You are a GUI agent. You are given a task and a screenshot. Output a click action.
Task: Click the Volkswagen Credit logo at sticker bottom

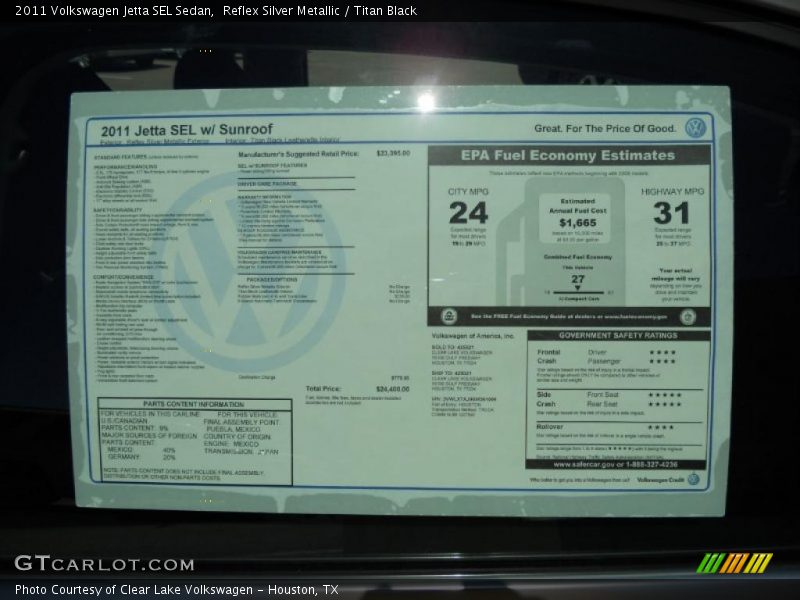(x=693, y=479)
